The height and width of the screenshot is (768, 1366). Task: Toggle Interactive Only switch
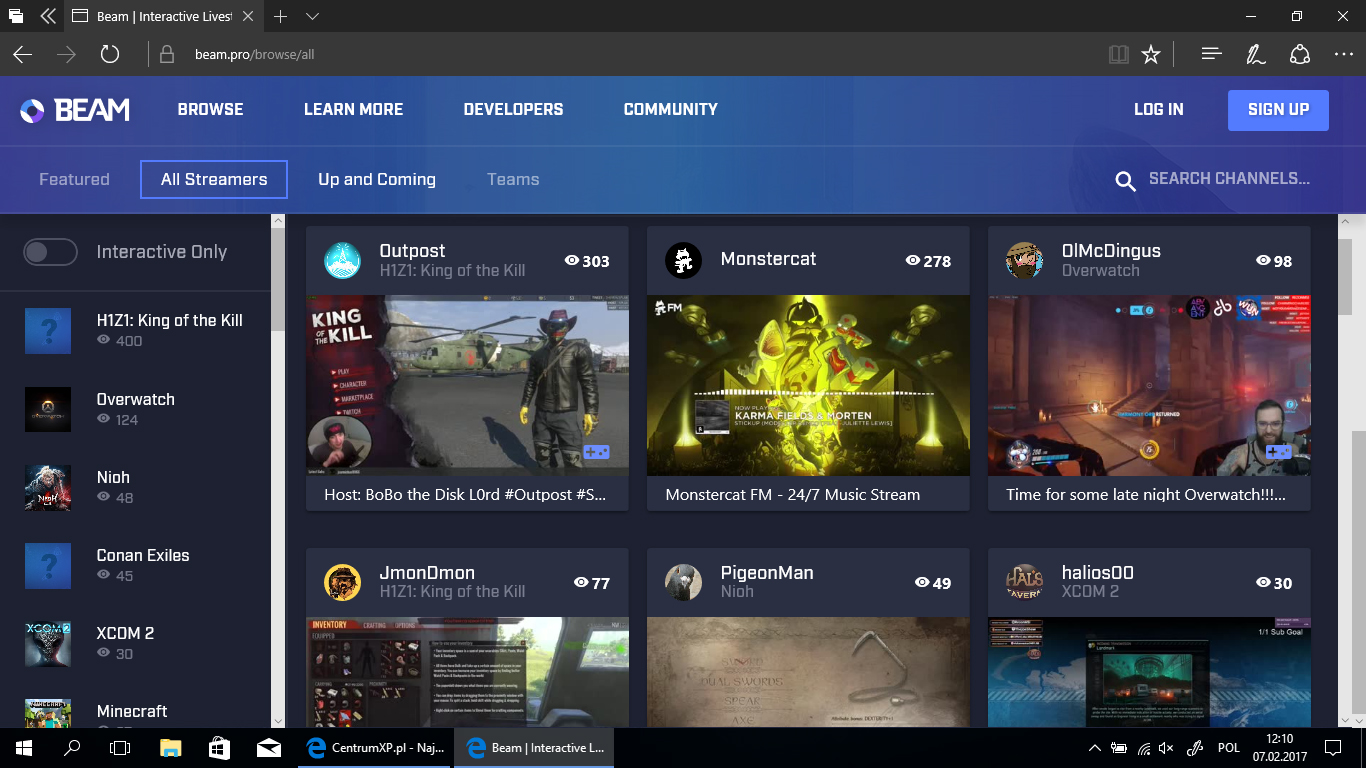[50, 252]
